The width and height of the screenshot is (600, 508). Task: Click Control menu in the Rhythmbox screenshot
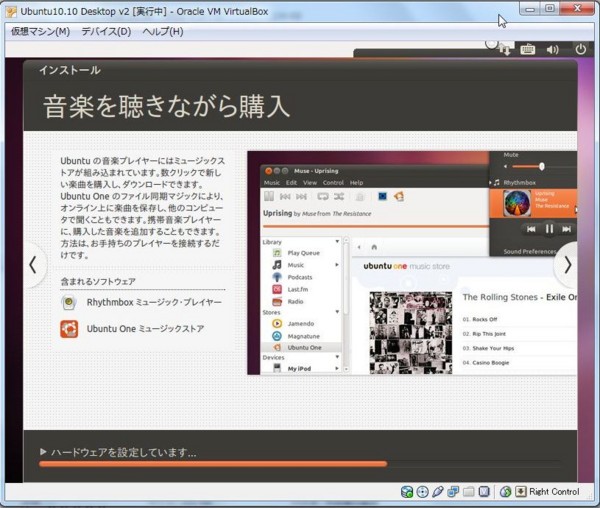(x=333, y=183)
